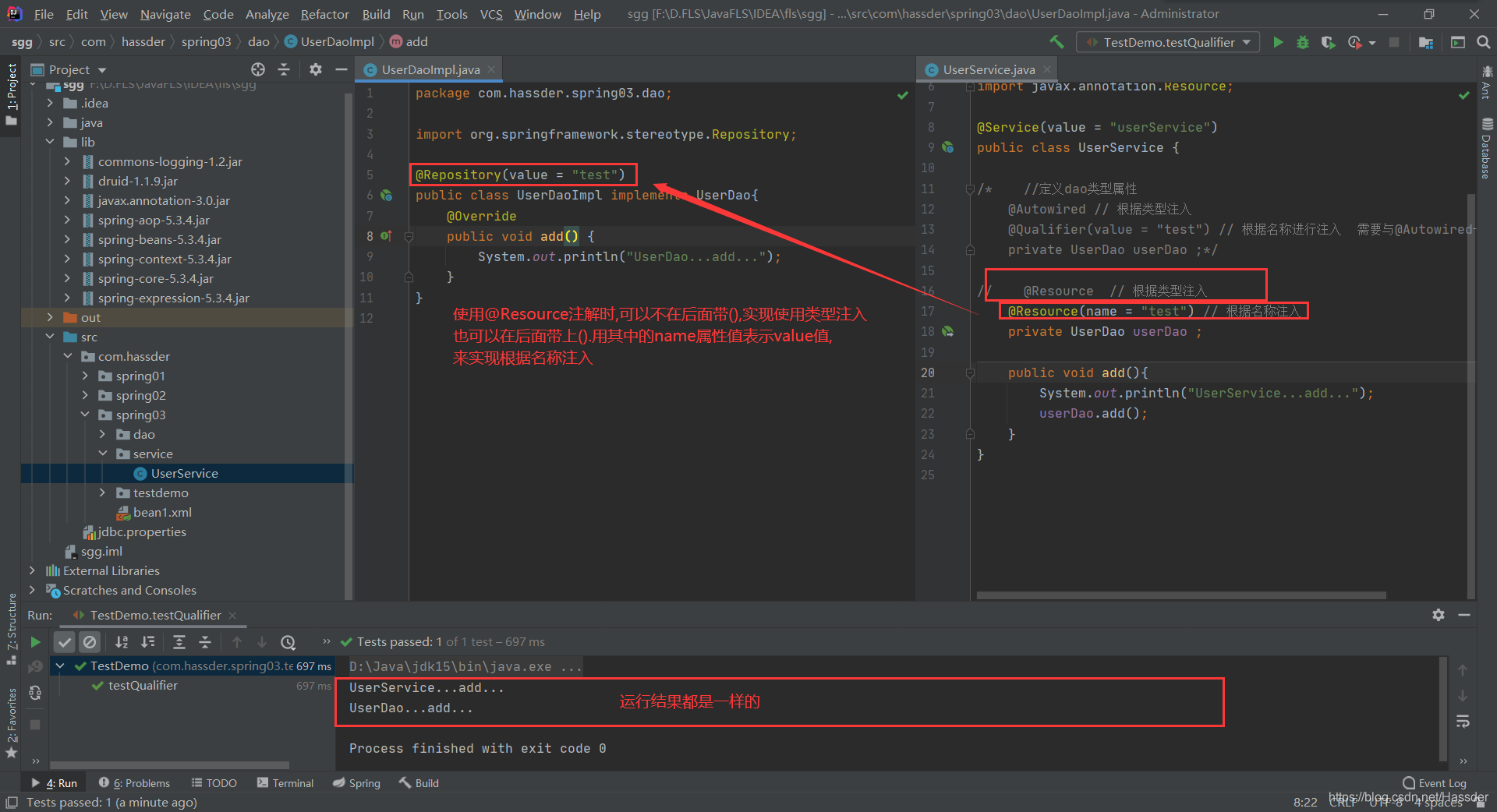
Task: Toggle the Database side panel
Action: (x=1486, y=148)
